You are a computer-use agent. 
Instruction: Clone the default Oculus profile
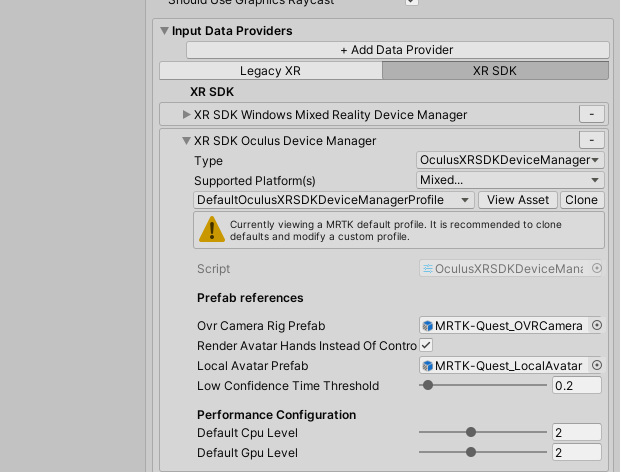point(582,200)
